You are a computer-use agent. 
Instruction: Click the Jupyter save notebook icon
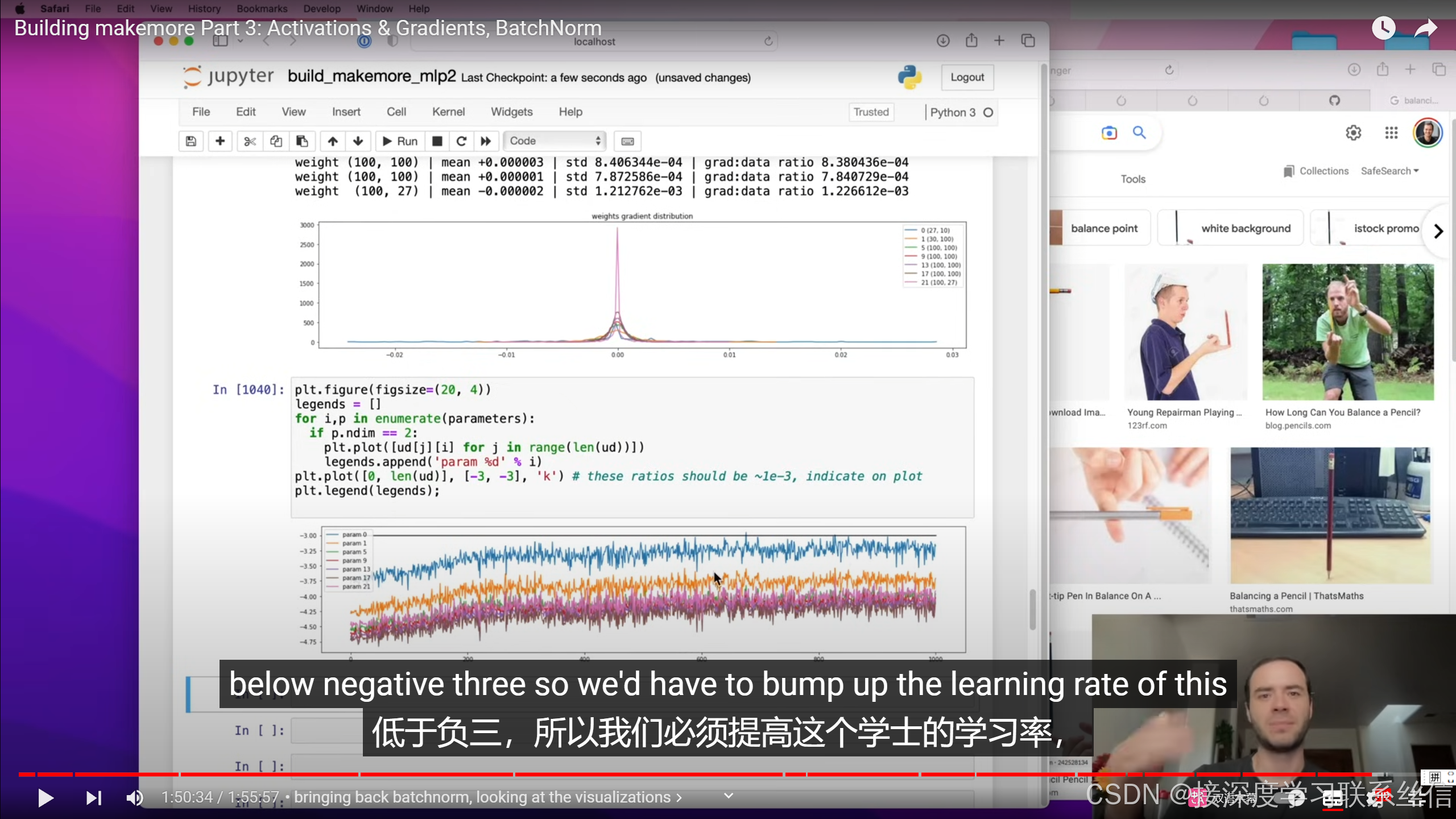click(x=191, y=141)
